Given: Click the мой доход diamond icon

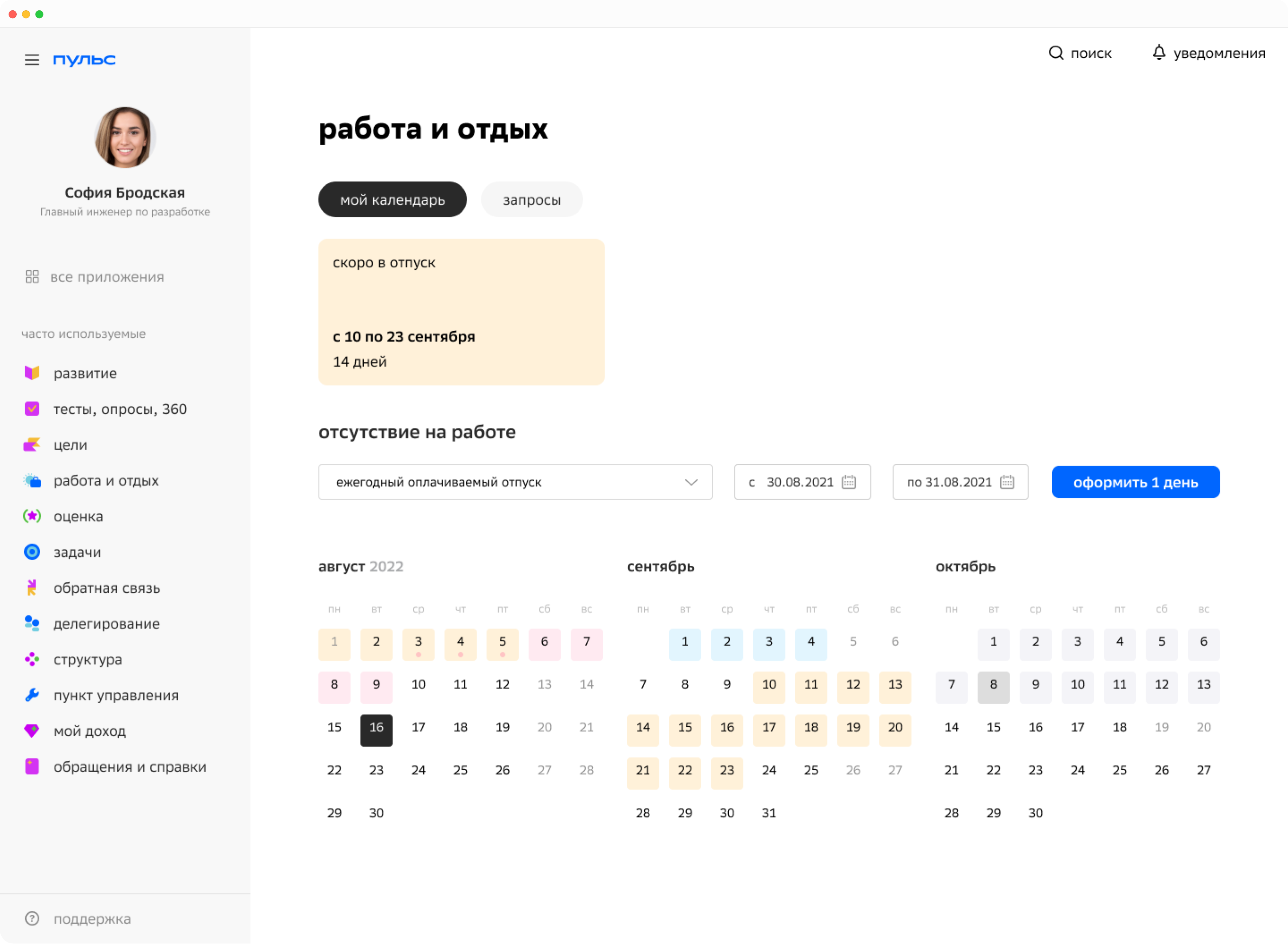Looking at the screenshot, I should click(x=32, y=731).
